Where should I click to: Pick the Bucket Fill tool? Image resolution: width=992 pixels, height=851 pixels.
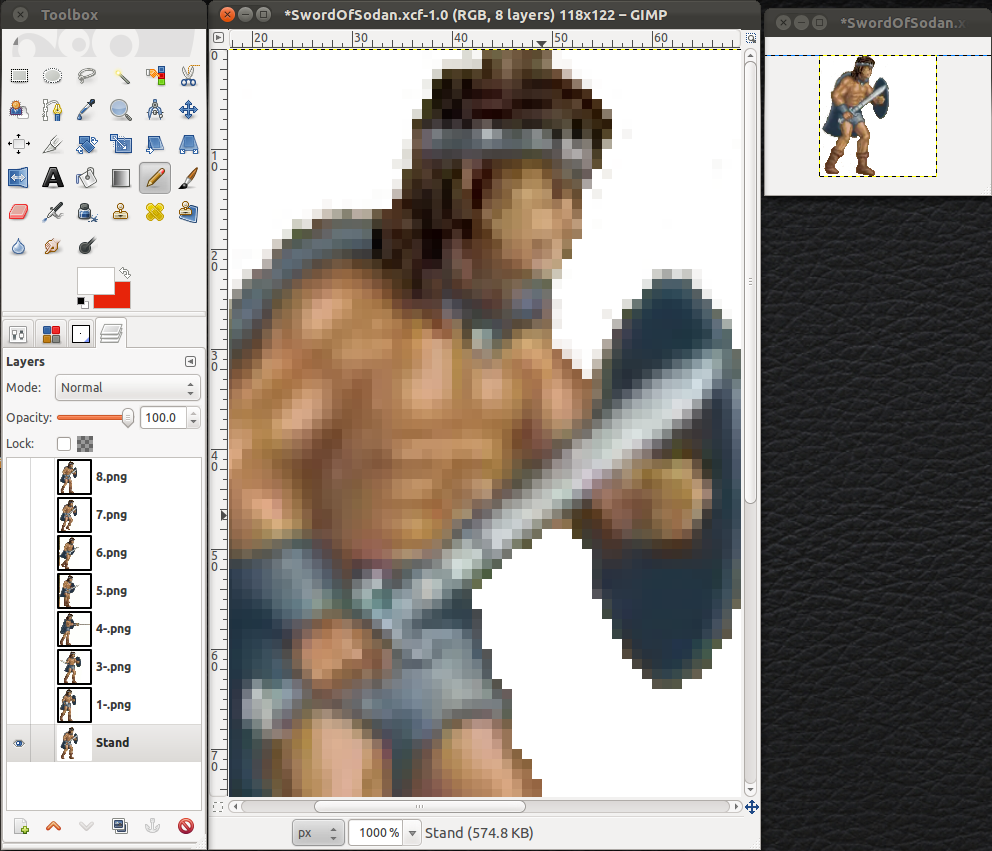pyautogui.click(x=86, y=178)
